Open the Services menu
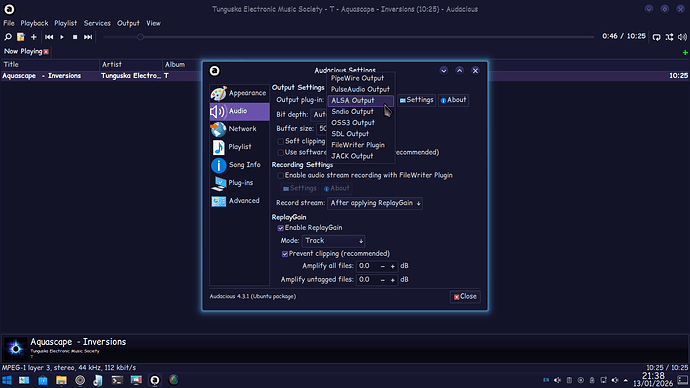Image resolution: width=690 pixels, height=388 pixels. point(97,23)
